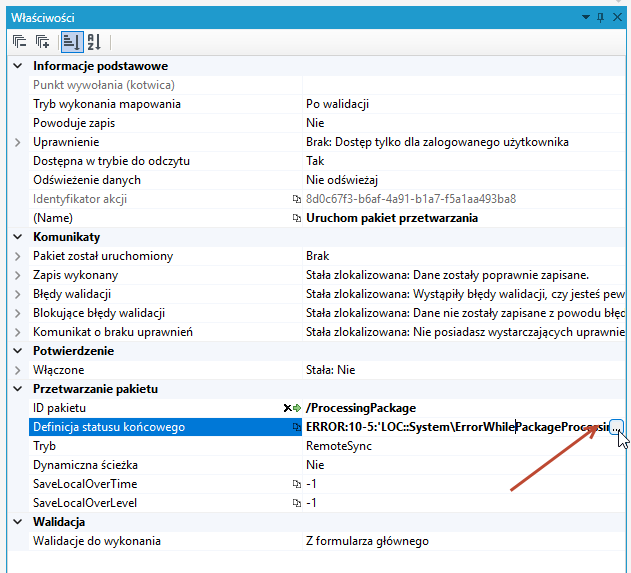Close the Właściwości panel

coord(617,17)
